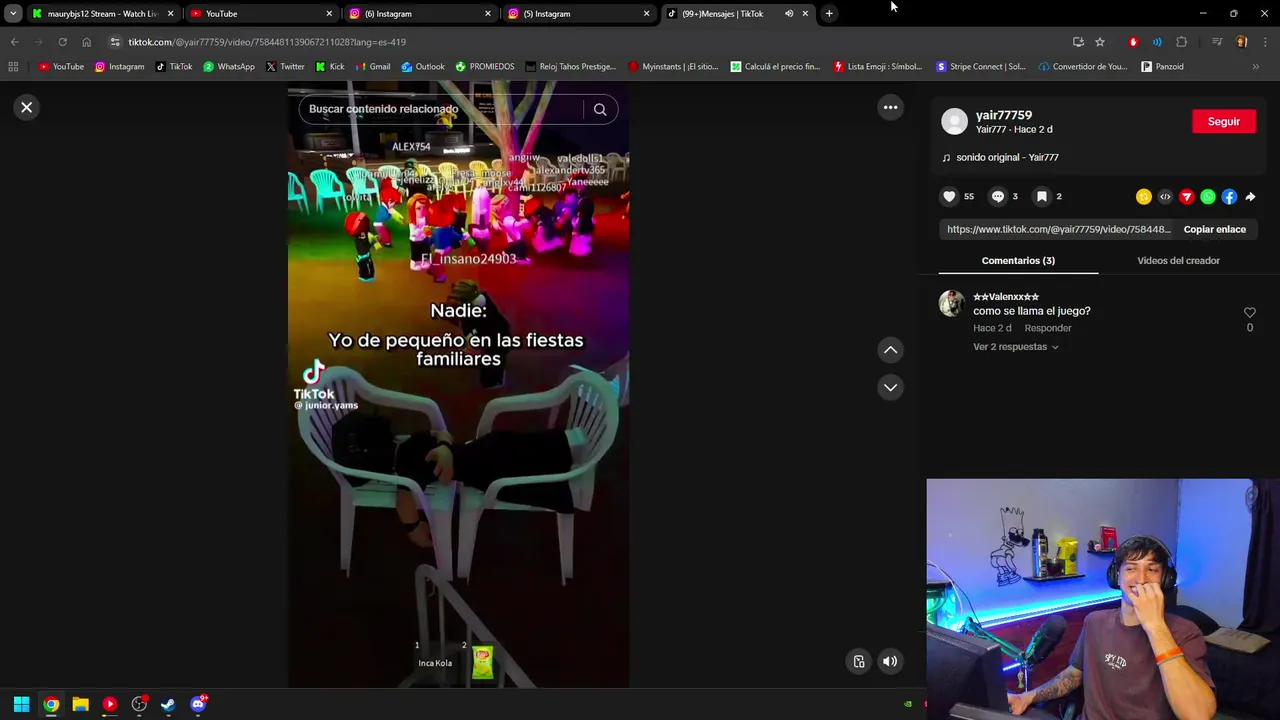
Task: Open the extensions puzzle icon
Action: [x=1181, y=42]
